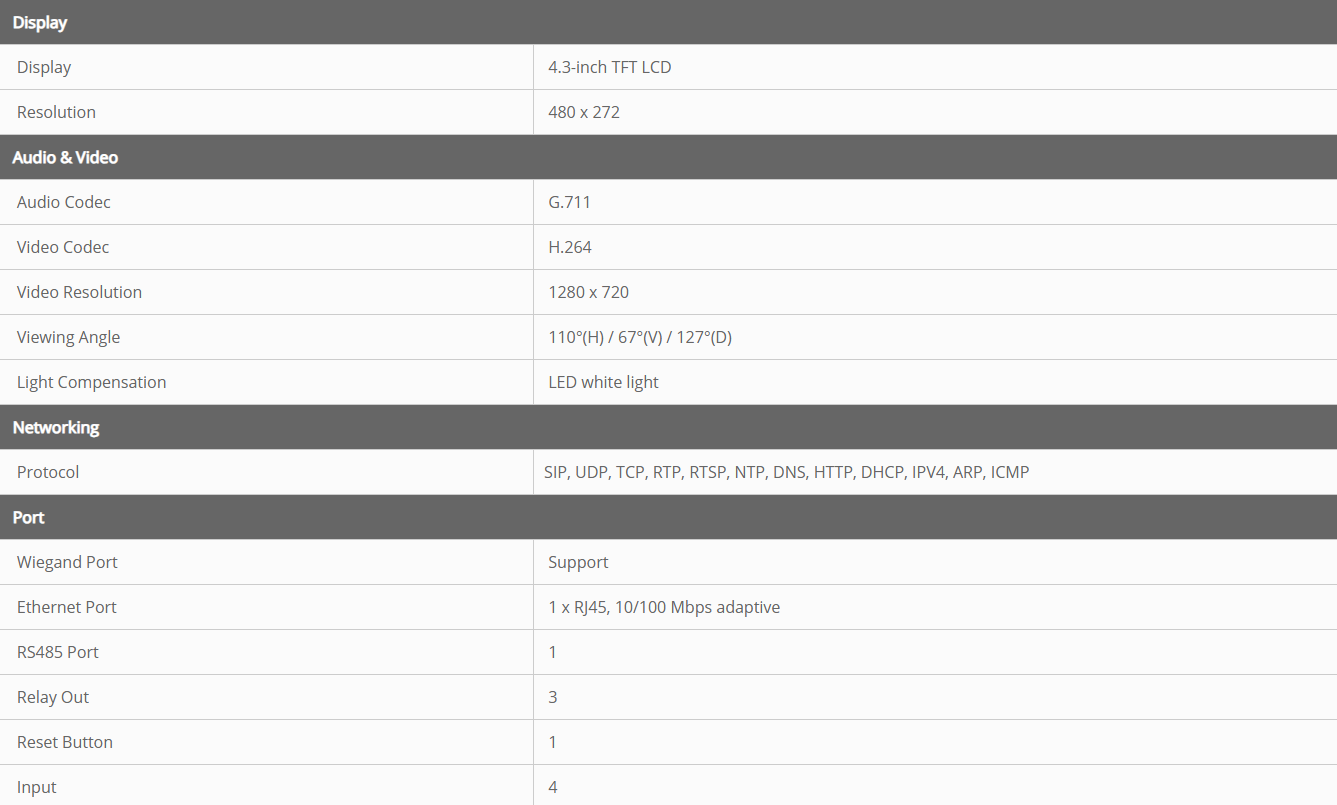Image resolution: width=1337 pixels, height=805 pixels.
Task: Click the Audio Codec label
Action: 64,203
